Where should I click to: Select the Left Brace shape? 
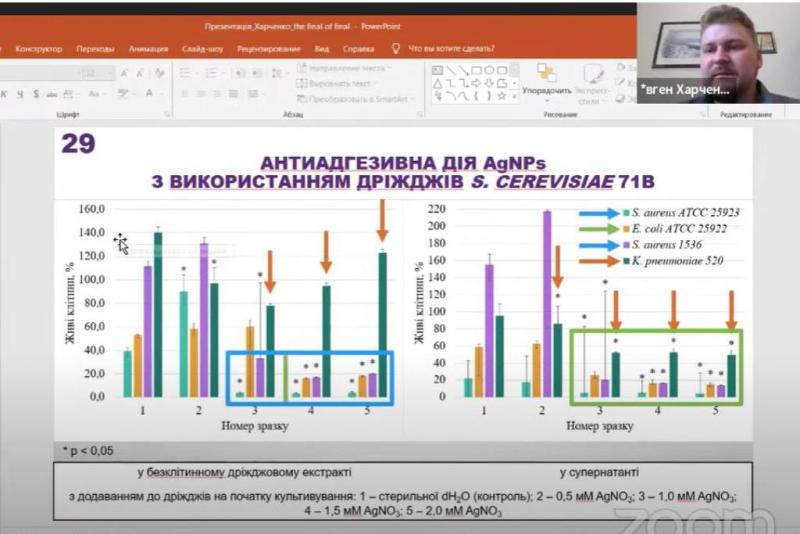tap(477, 96)
